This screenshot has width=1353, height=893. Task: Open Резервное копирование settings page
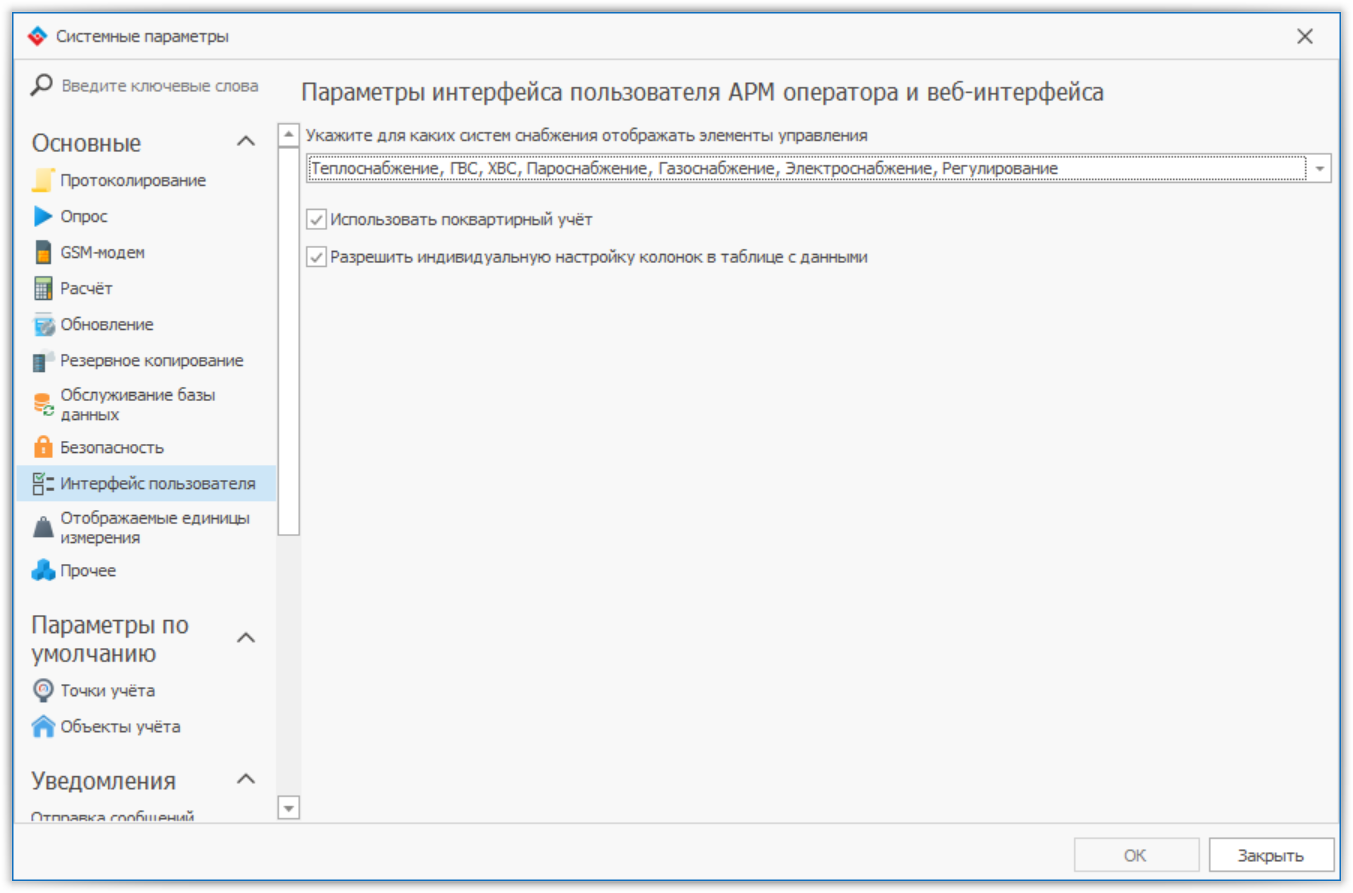click(x=151, y=361)
